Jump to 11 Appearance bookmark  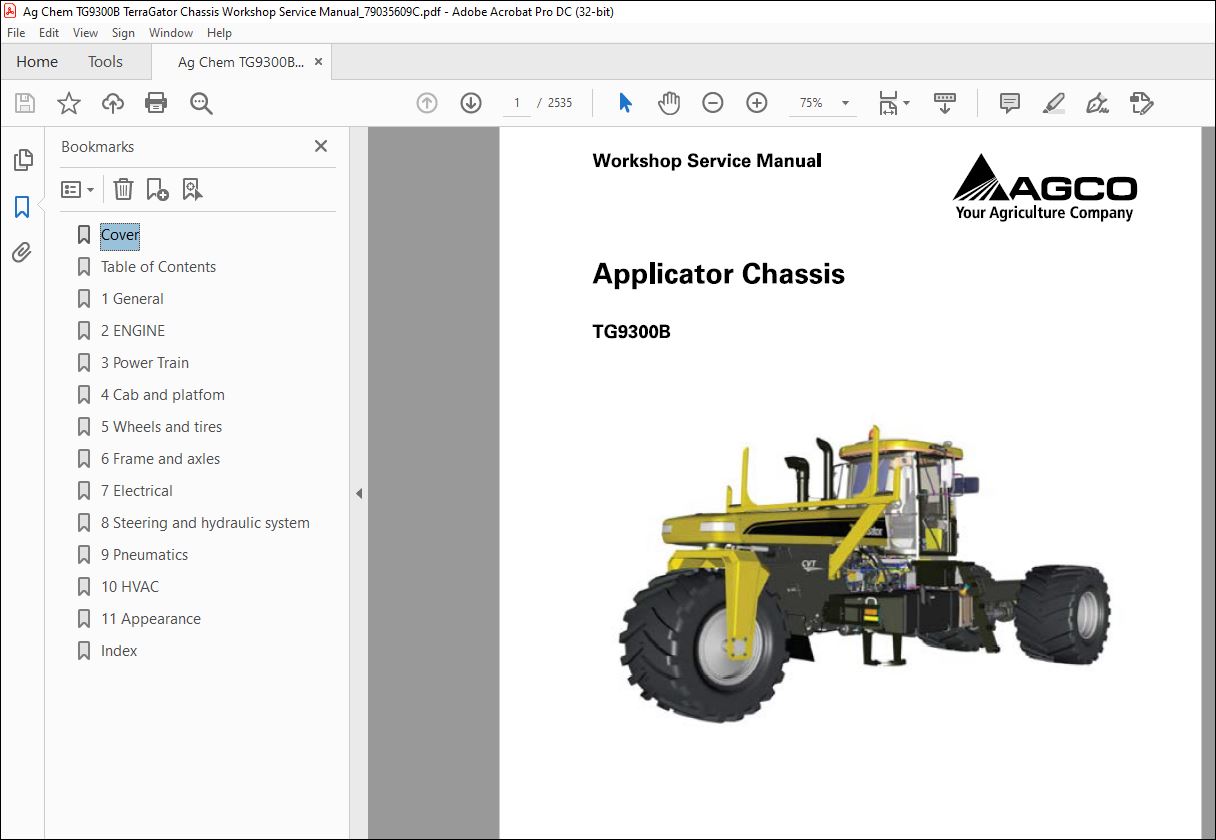[x=151, y=619]
